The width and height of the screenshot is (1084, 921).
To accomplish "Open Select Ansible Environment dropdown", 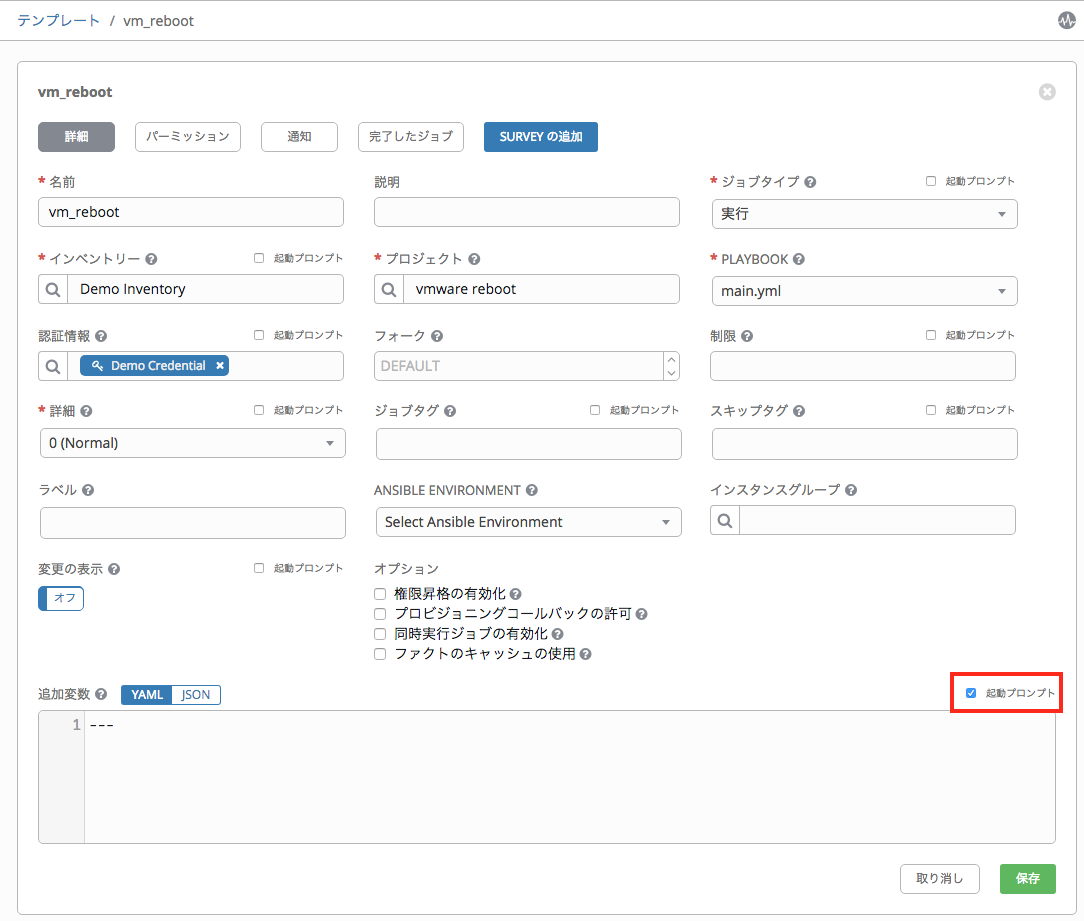I will coord(528,522).
